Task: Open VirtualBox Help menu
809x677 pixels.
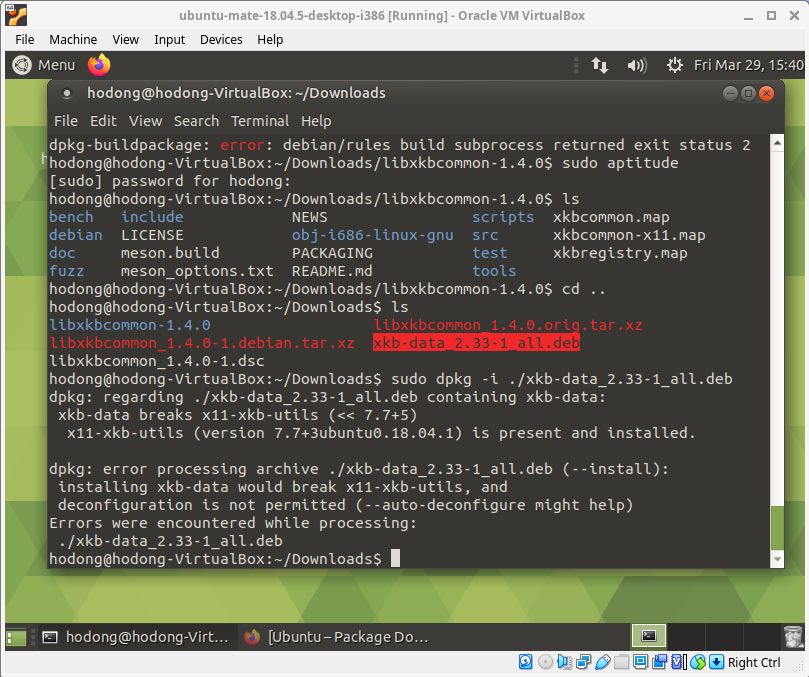Action: pyautogui.click(x=270, y=40)
